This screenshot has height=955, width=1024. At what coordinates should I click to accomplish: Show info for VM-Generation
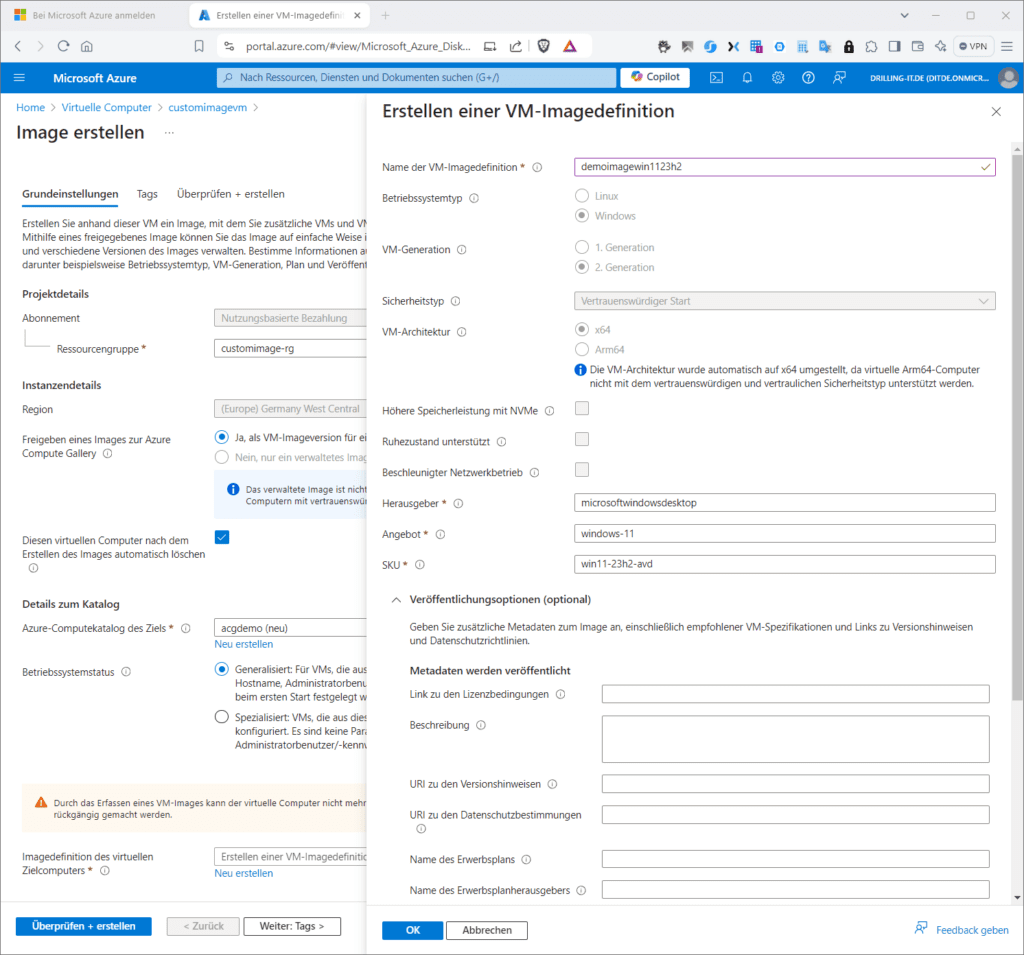[462, 250]
